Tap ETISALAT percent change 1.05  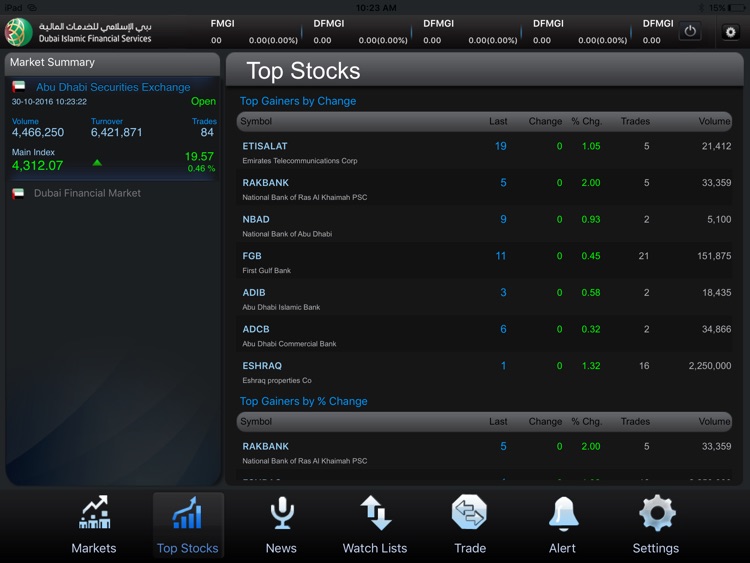tap(591, 146)
